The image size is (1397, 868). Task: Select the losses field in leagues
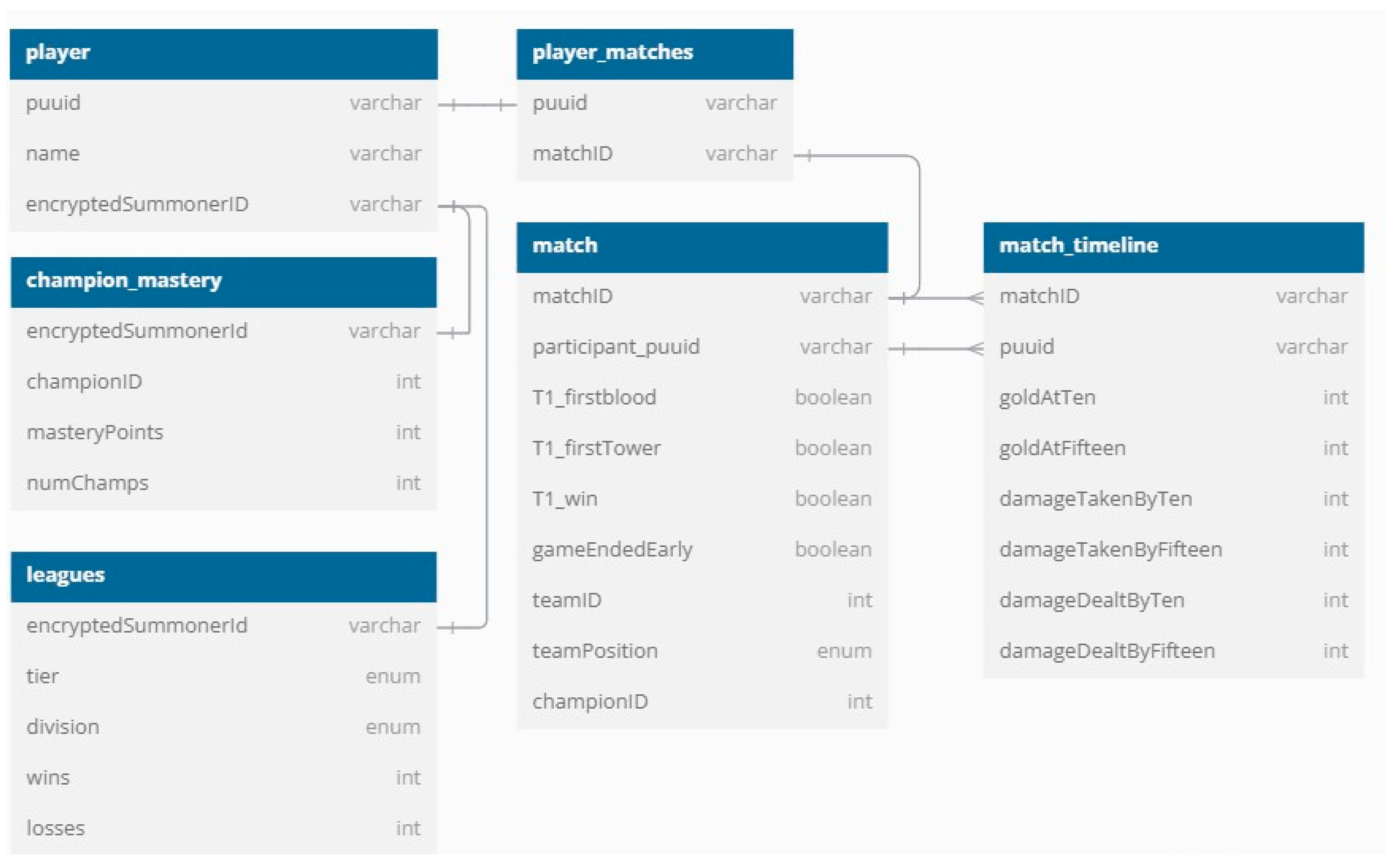tap(223, 829)
